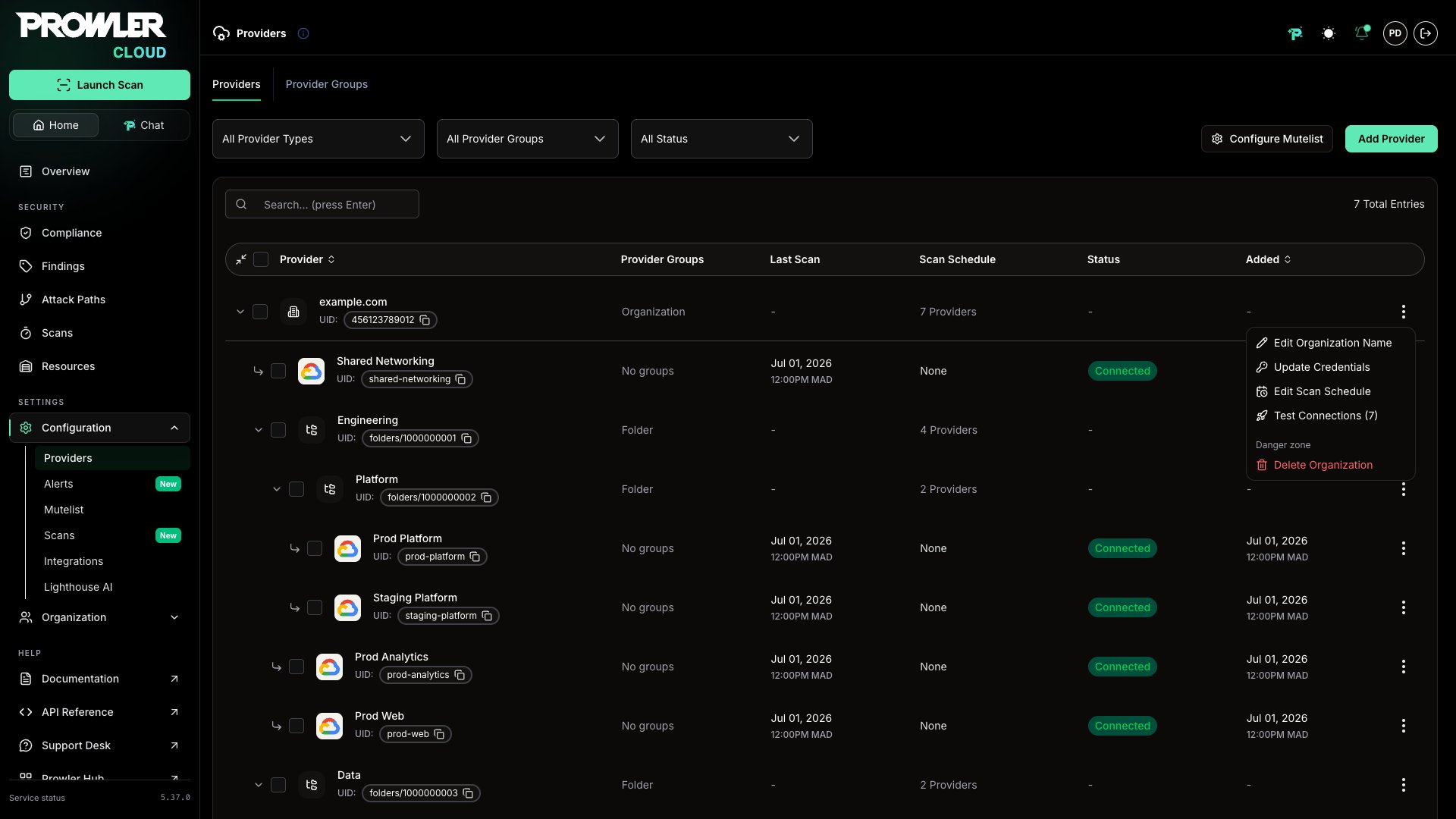Copy the shared-networking UID
The width and height of the screenshot is (1456, 819).
460,379
